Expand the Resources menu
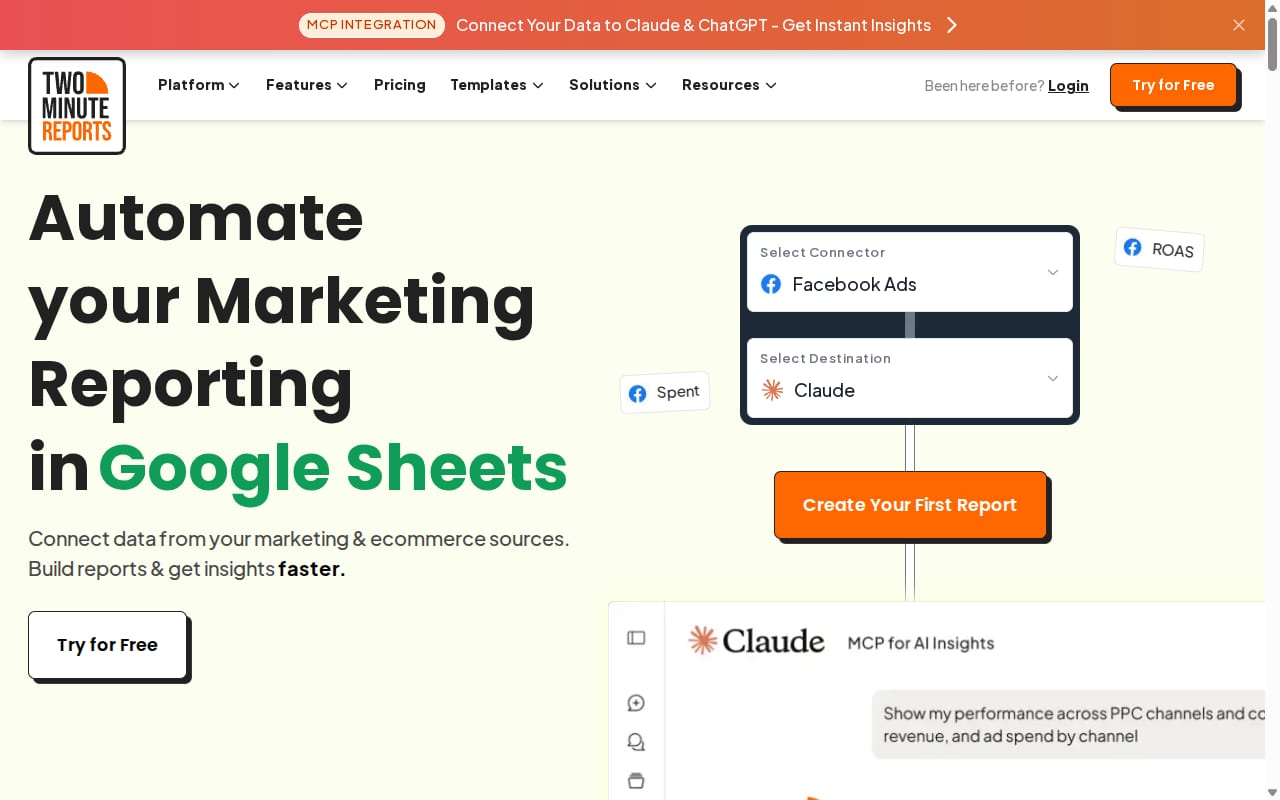1280x800 pixels. pos(729,85)
